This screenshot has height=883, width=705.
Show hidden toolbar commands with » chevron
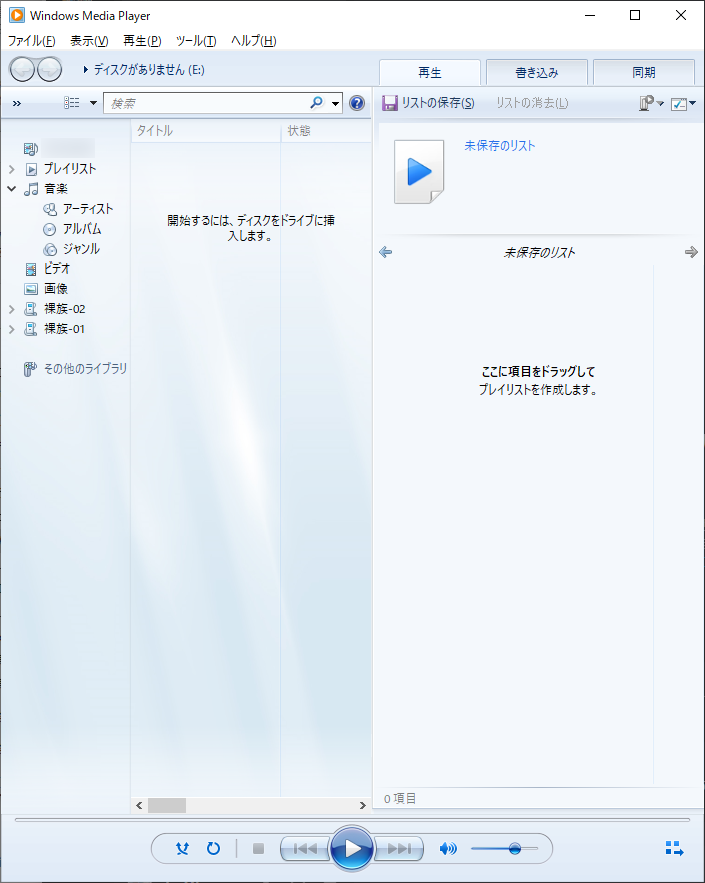[17, 103]
